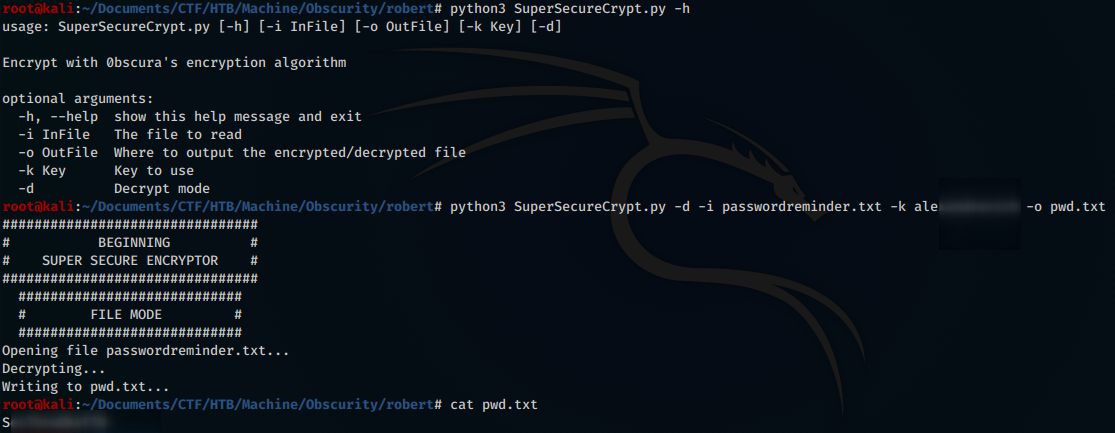Click the "optional arguments:" heading

pos(78,99)
